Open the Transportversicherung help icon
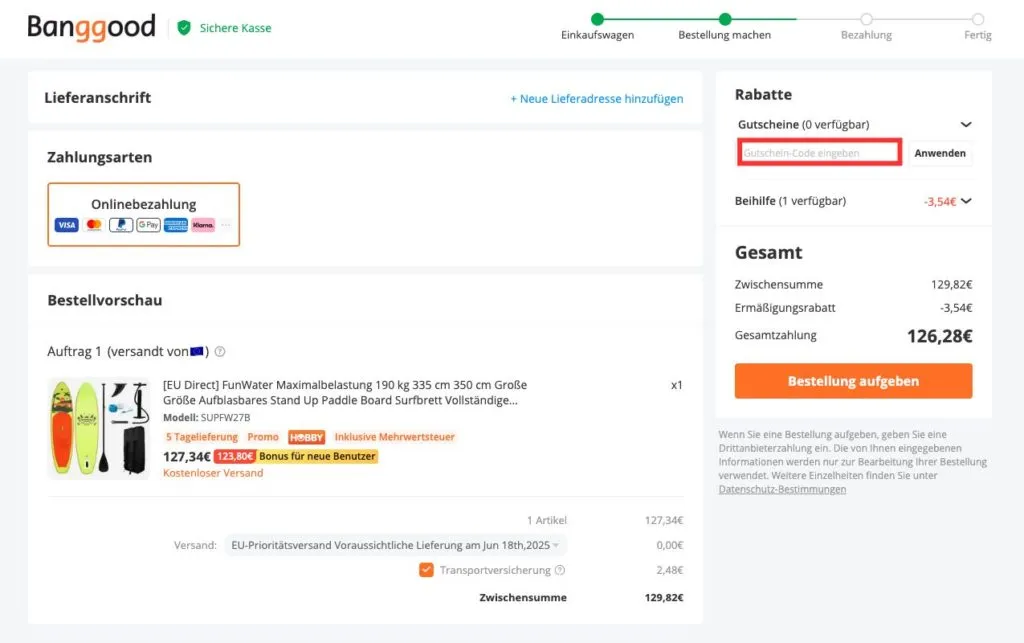The height and width of the screenshot is (643, 1024). click(x=558, y=570)
